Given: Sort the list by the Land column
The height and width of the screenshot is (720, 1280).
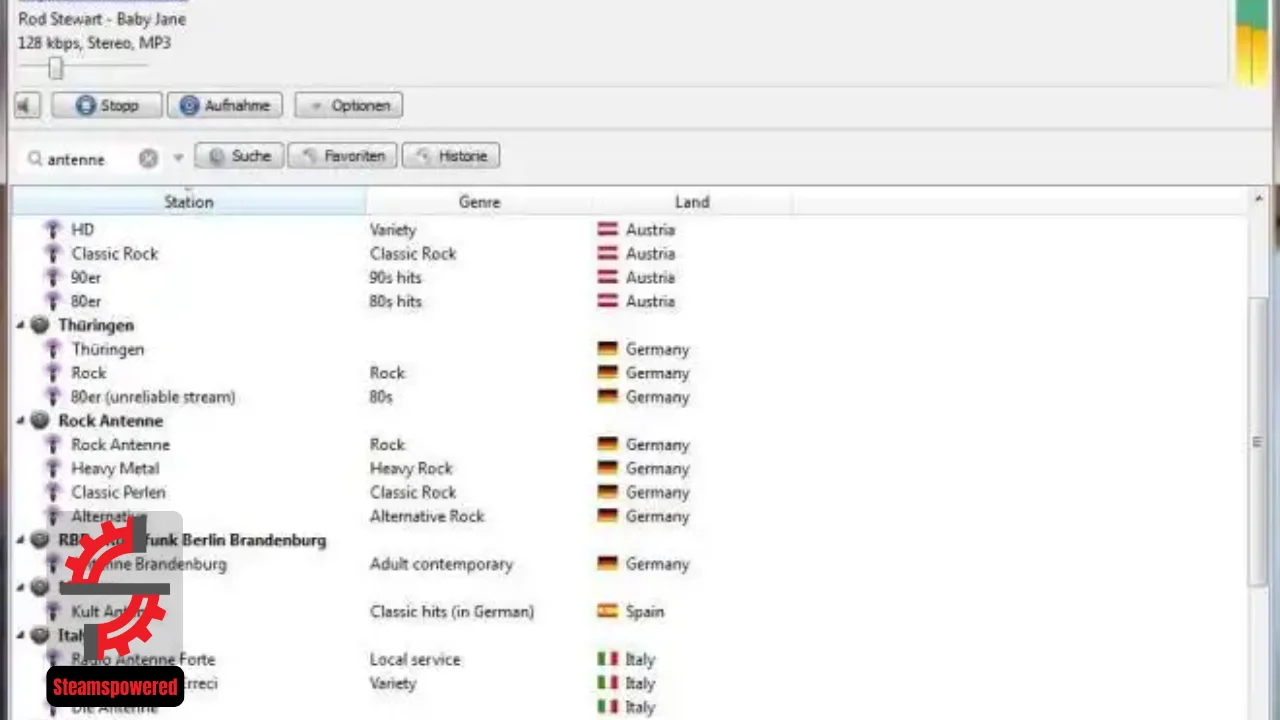Looking at the screenshot, I should pyautogui.click(x=692, y=202).
